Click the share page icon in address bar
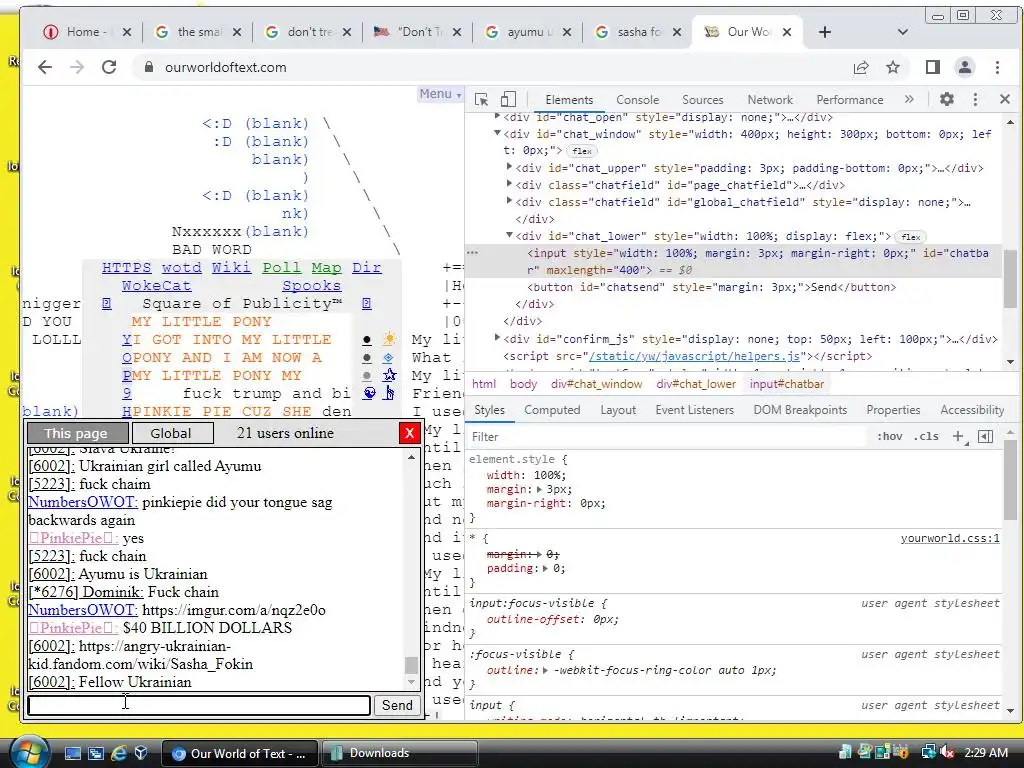The image size is (1024, 768). click(861, 67)
